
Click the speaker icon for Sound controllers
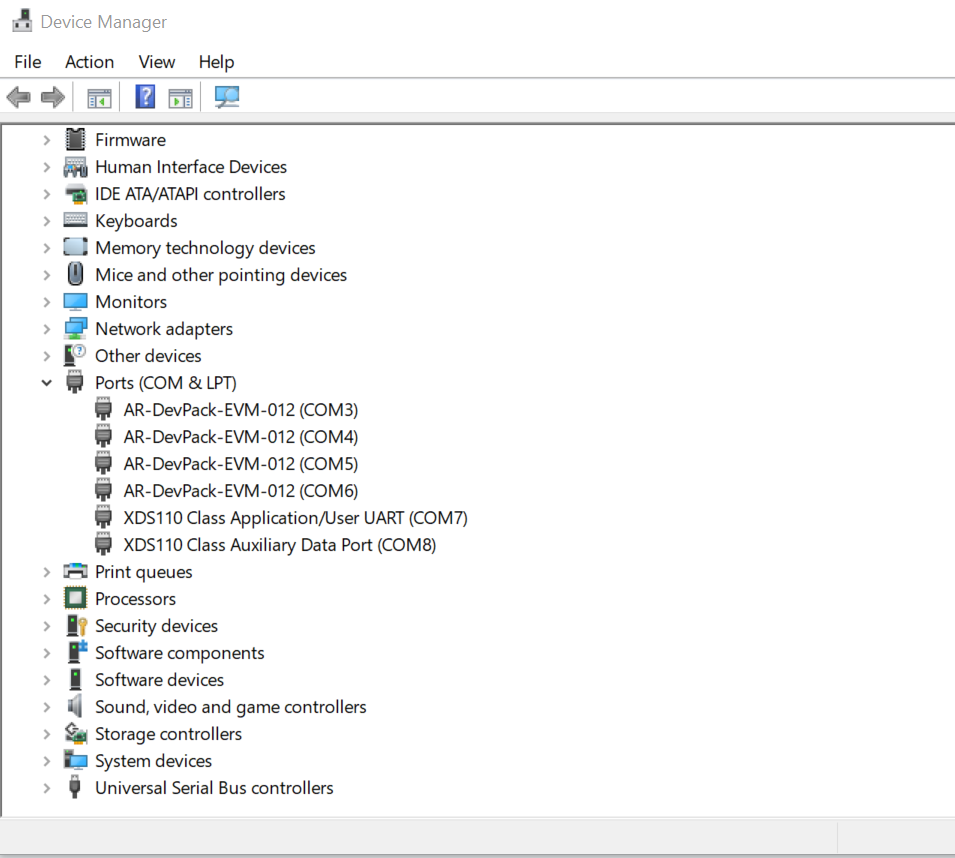click(75, 706)
